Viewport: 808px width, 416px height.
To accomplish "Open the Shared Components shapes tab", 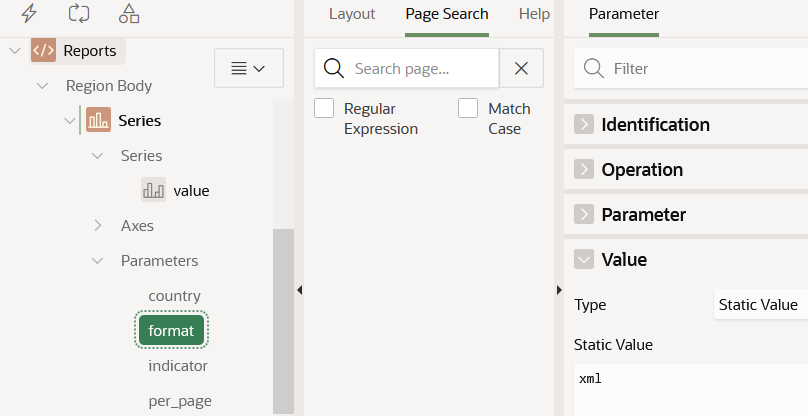I will tap(129, 13).
